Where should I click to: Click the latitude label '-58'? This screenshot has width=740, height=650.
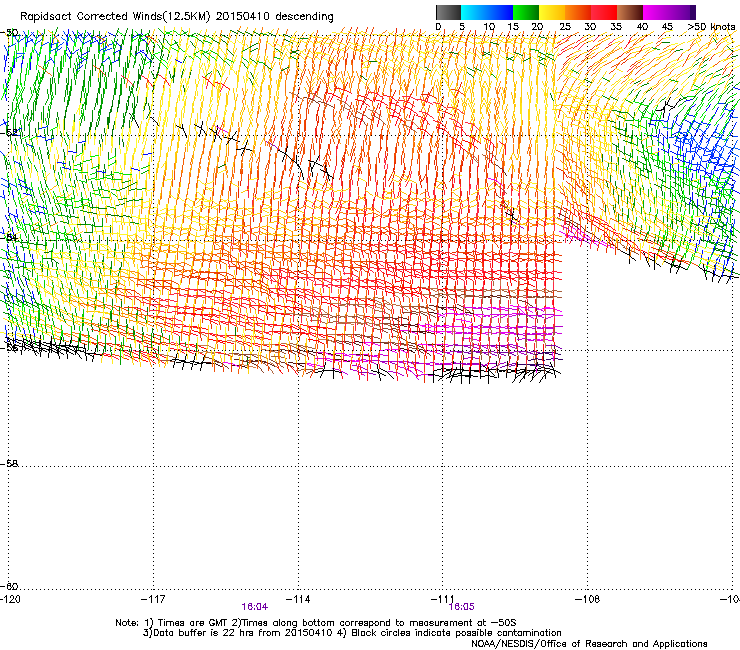click(9, 464)
